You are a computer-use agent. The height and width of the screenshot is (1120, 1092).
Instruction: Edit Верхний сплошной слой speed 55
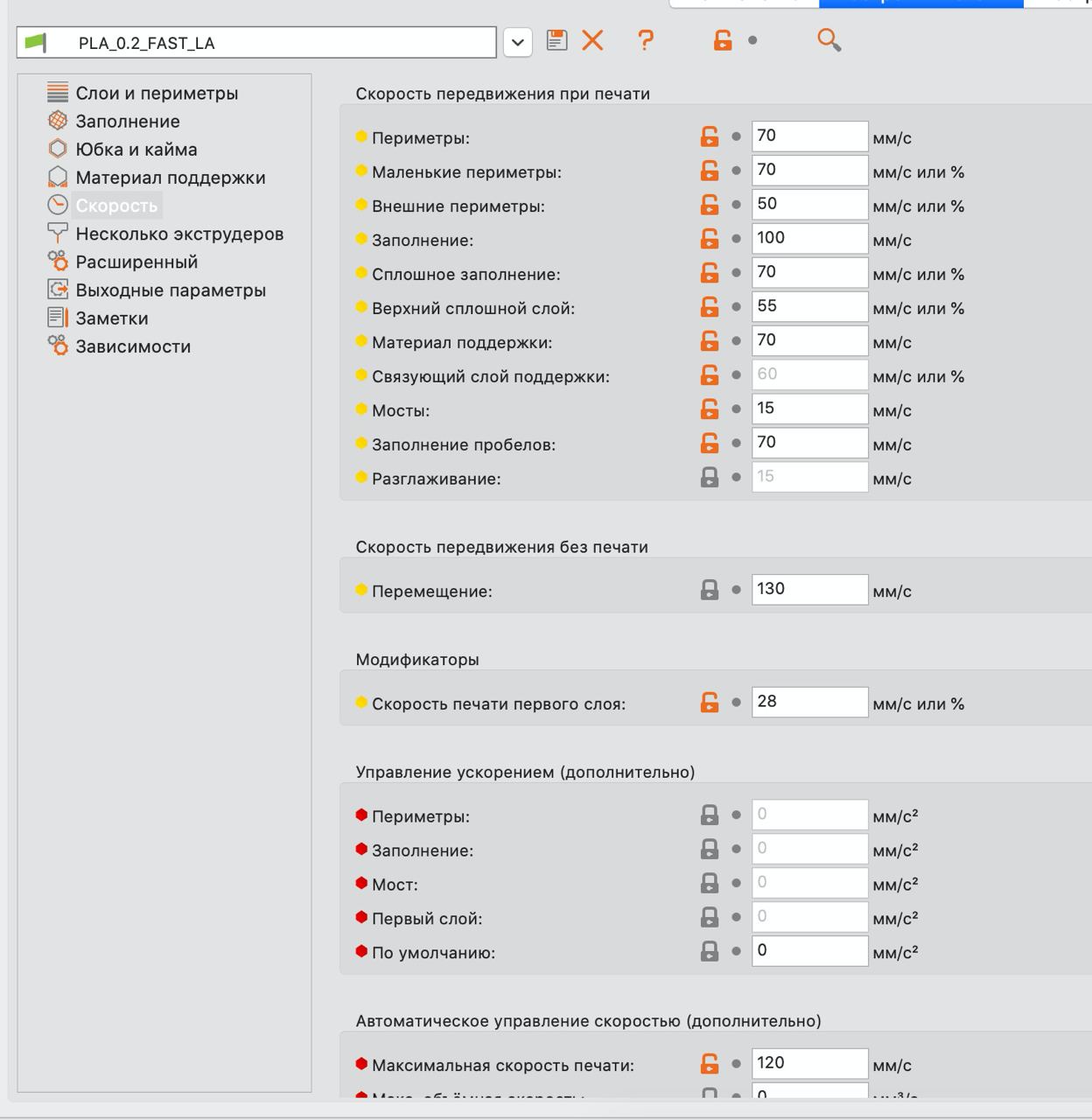pos(809,307)
